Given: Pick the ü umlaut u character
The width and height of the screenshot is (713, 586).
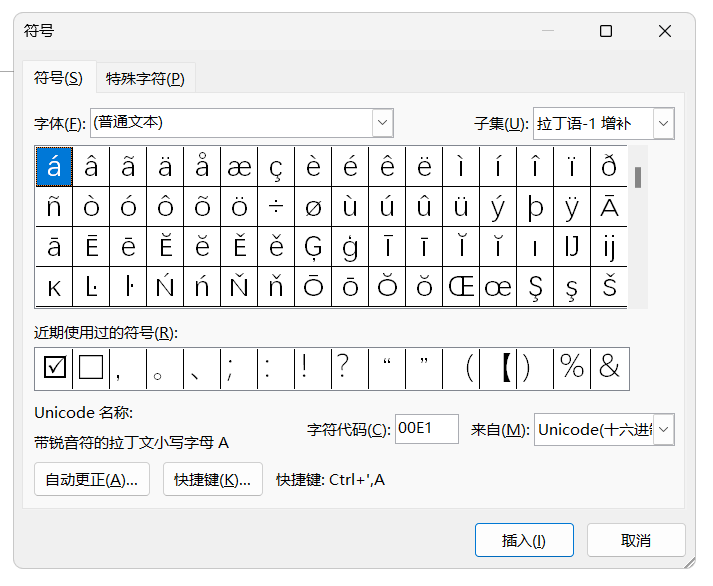Looking at the screenshot, I should (461, 207).
